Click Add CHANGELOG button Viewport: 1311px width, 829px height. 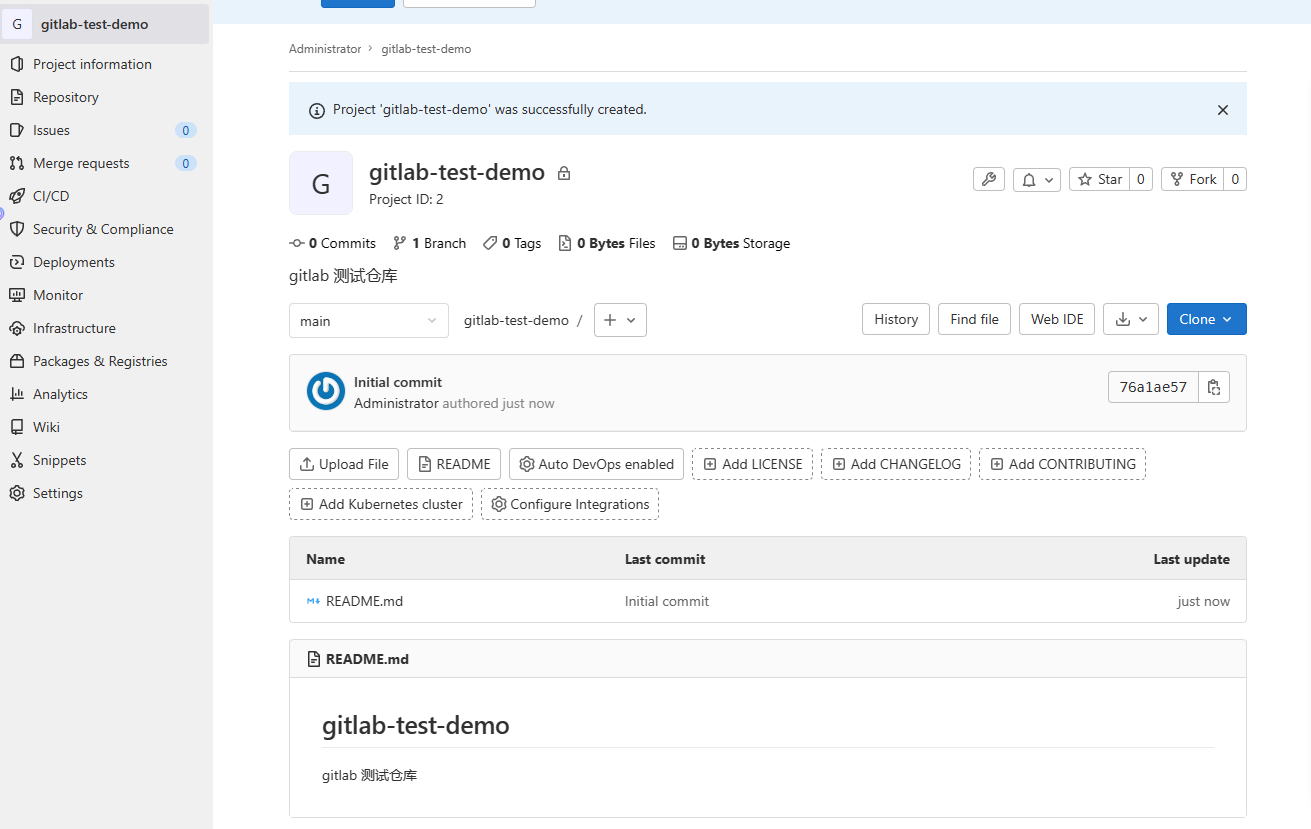(896, 464)
